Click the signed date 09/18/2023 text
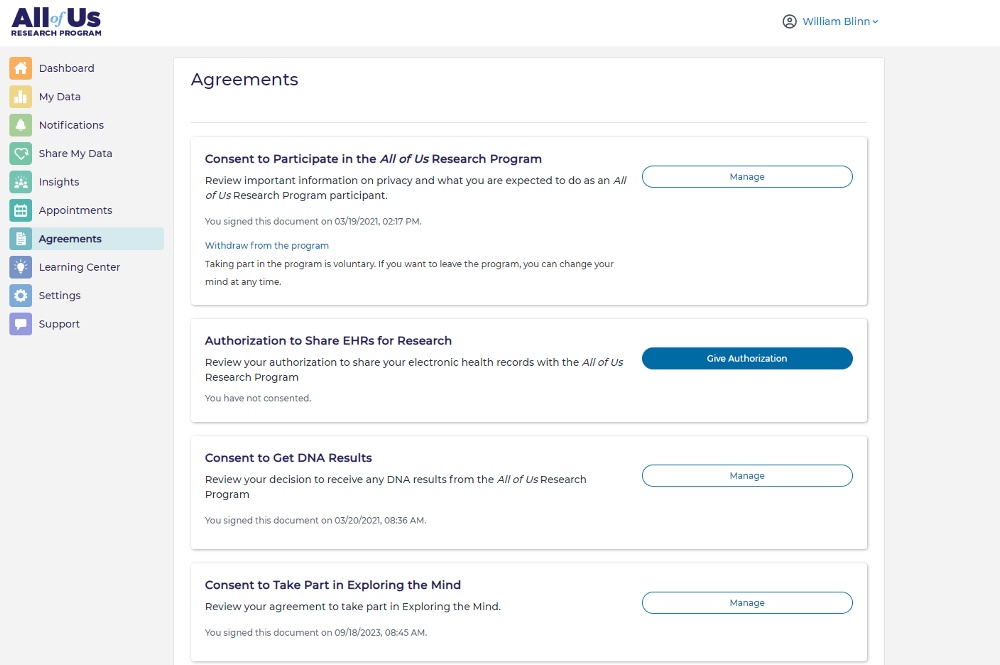This screenshot has width=1000, height=665. tap(316, 632)
